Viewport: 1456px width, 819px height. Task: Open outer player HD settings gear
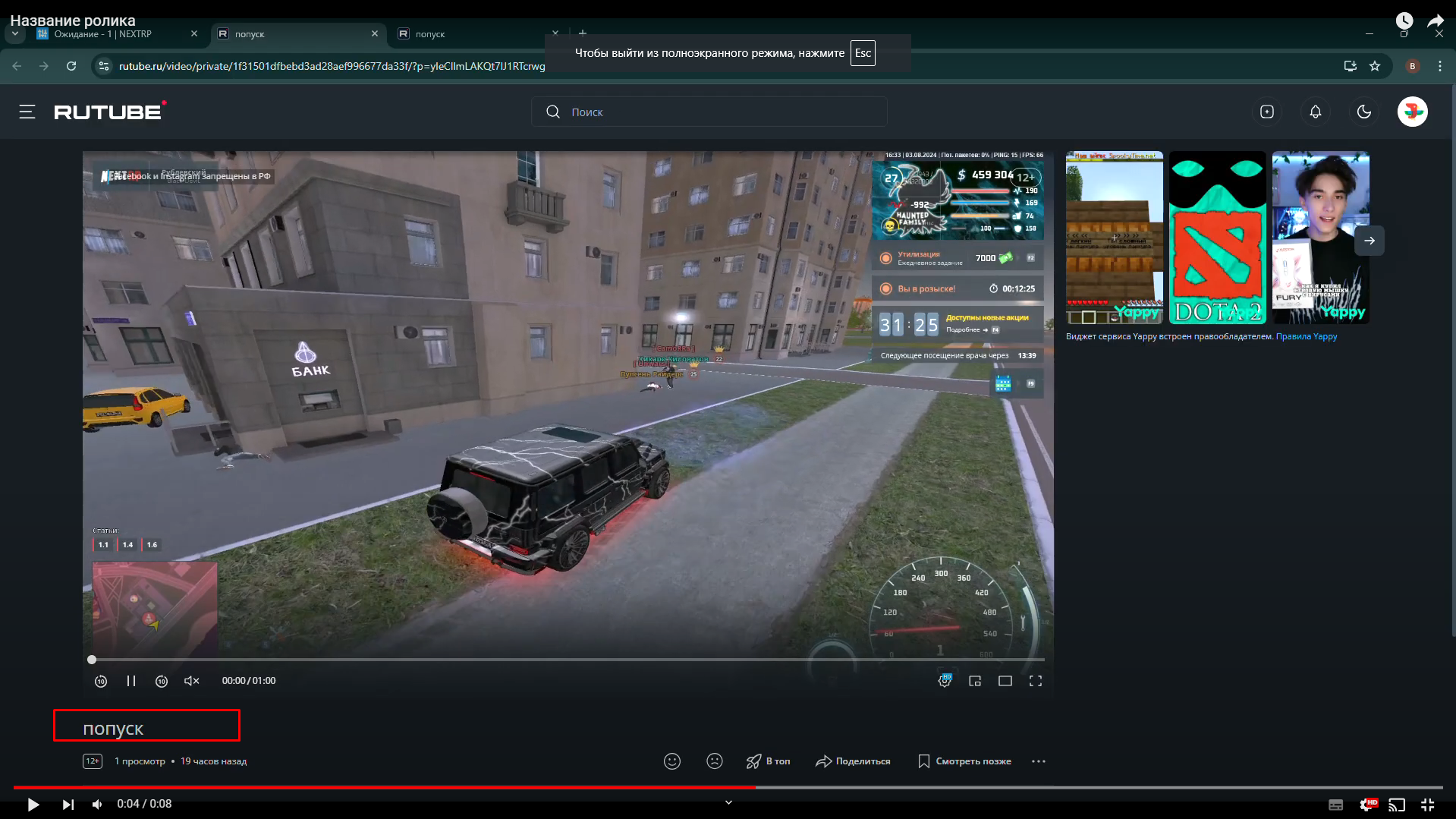coord(1367,805)
